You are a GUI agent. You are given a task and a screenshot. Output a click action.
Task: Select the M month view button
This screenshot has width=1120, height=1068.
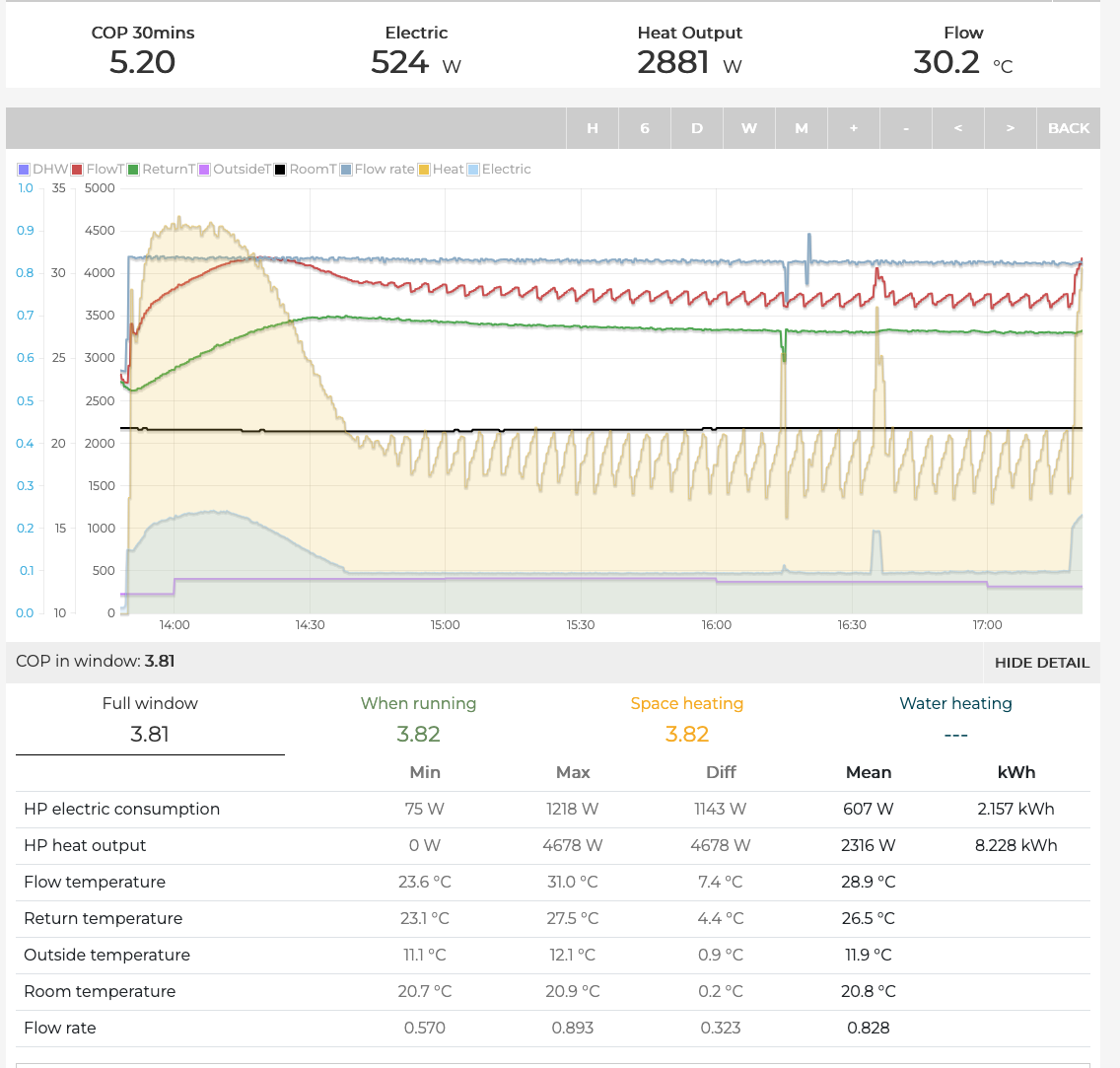[802, 128]
